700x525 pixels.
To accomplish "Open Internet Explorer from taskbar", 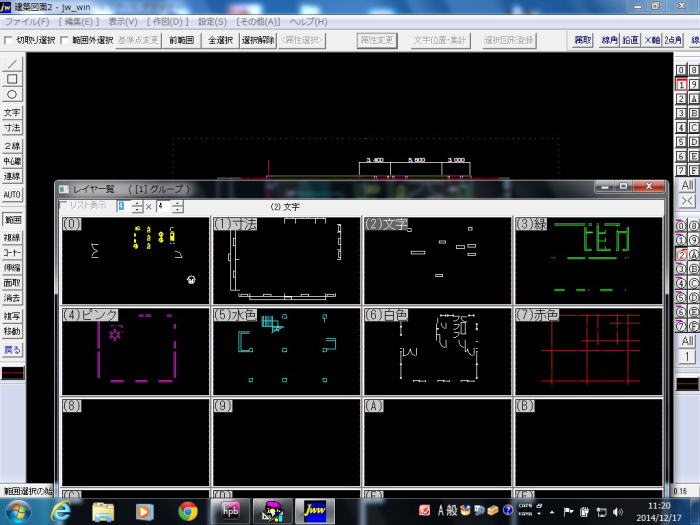I will (x=60, y=512).
